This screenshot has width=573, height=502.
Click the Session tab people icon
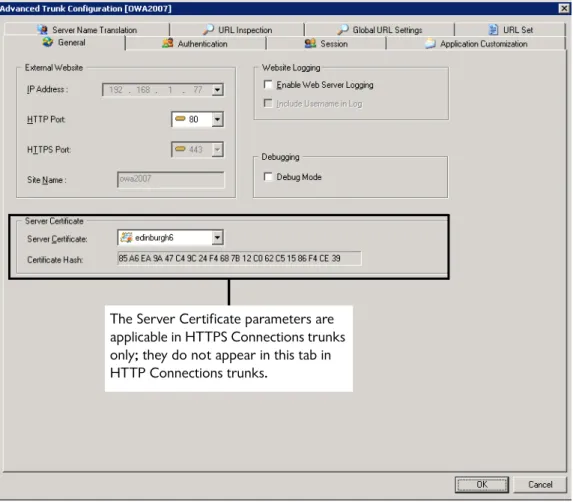(310, 43)
